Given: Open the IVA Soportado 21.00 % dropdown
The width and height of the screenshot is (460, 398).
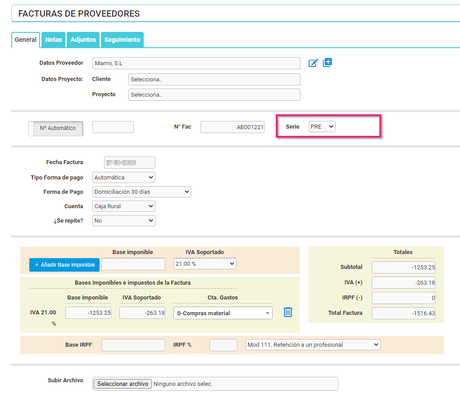Looking at the screenshot, I should [205, 264].
